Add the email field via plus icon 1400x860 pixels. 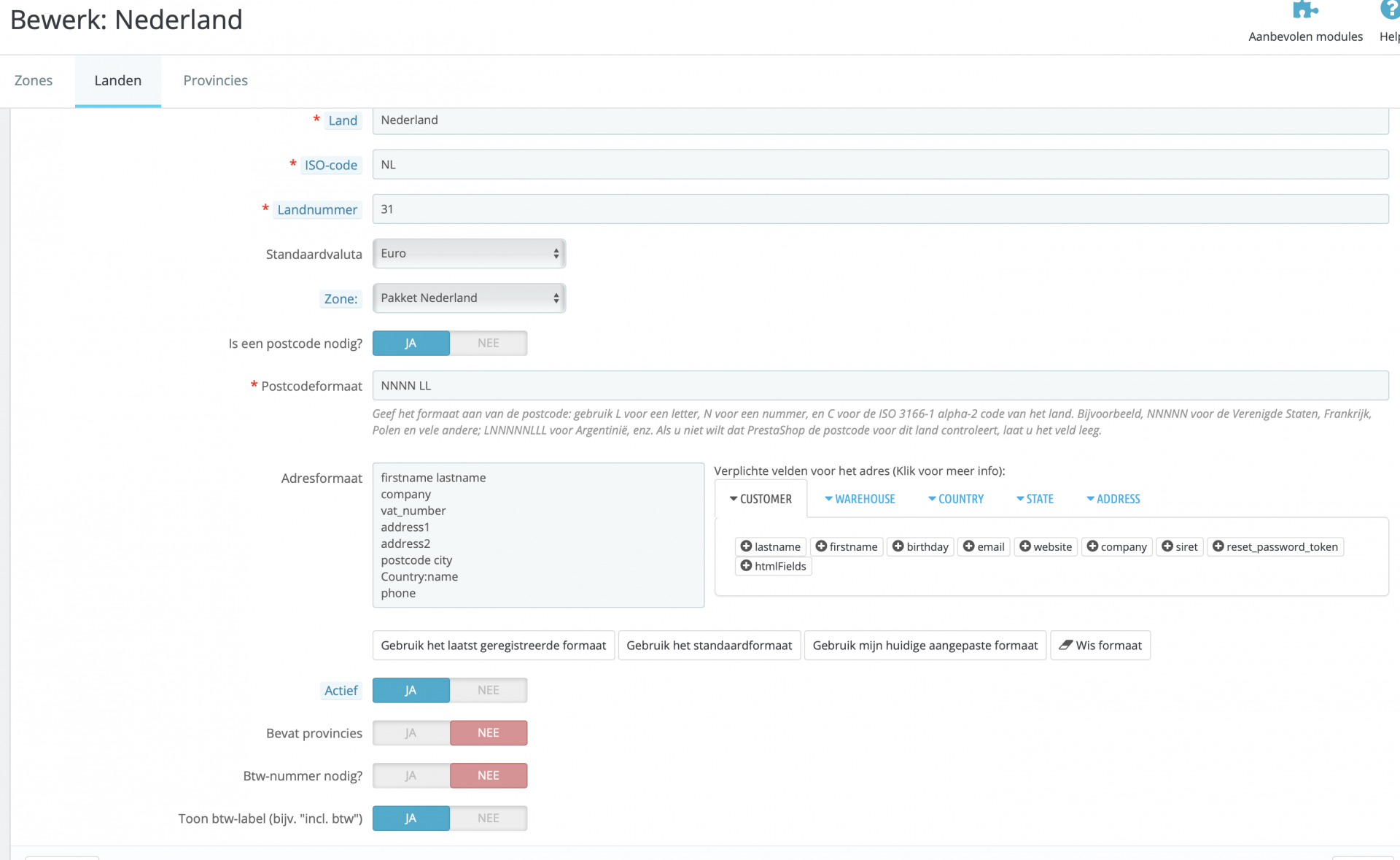coord(969,546)
